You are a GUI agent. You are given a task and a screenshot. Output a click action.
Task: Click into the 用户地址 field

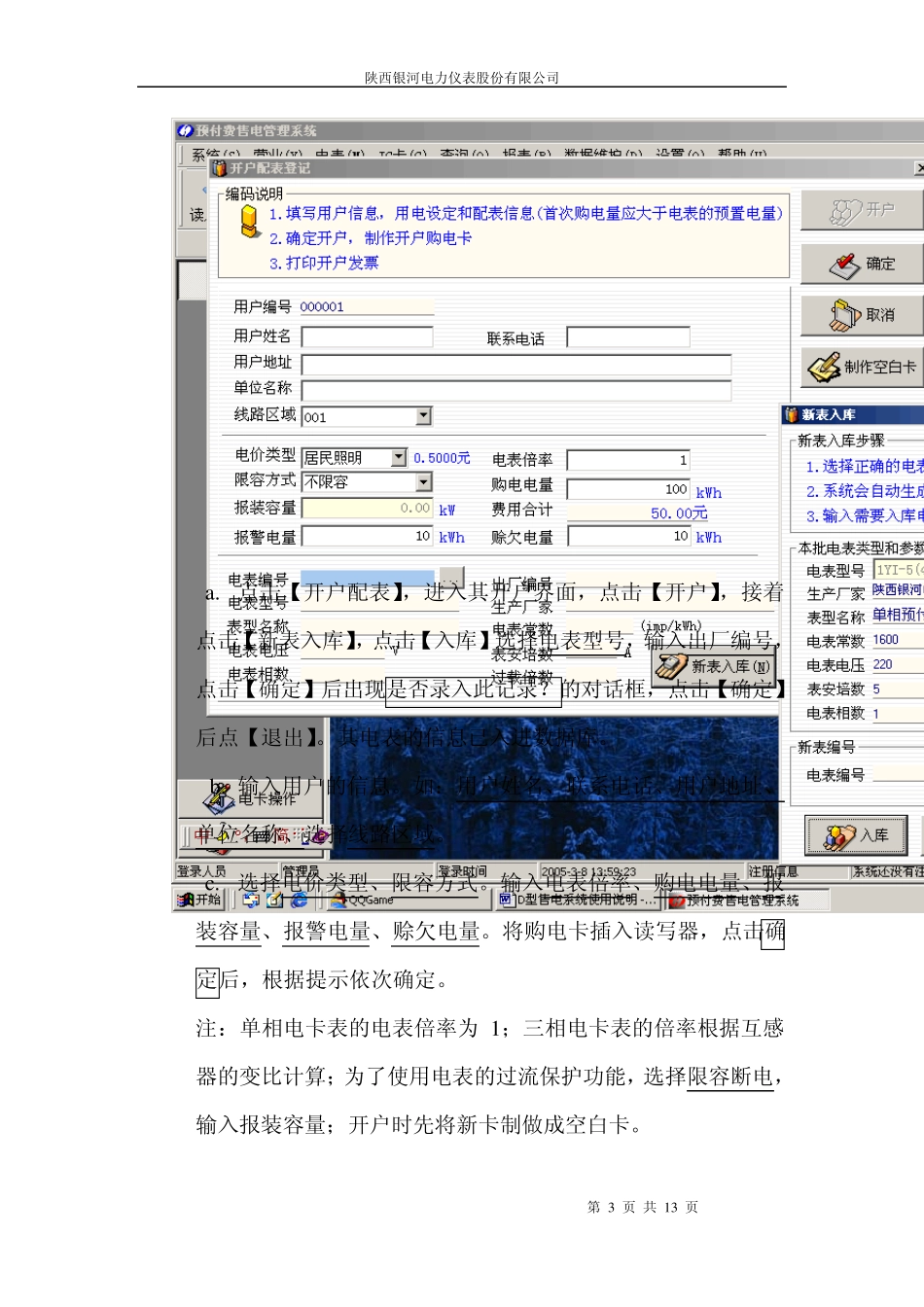(516, 365)
